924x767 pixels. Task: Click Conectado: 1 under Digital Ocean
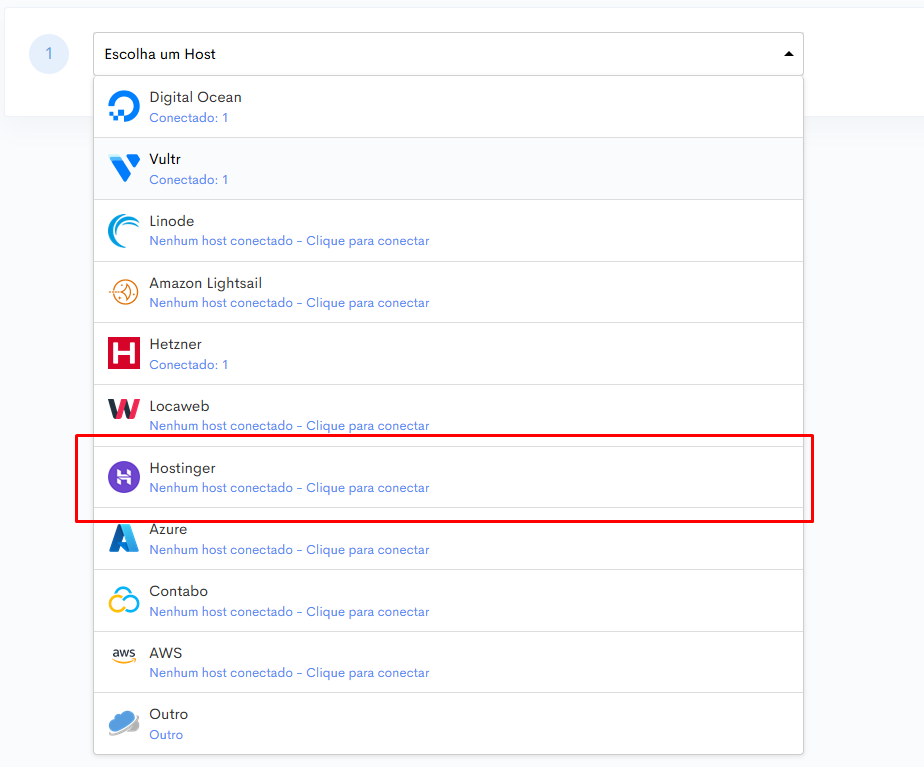(x=189, y=118)
